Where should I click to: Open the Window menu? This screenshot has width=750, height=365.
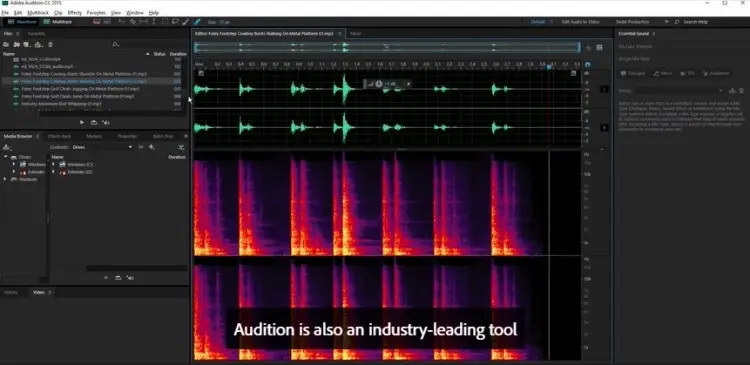click(x=135, y=12)
